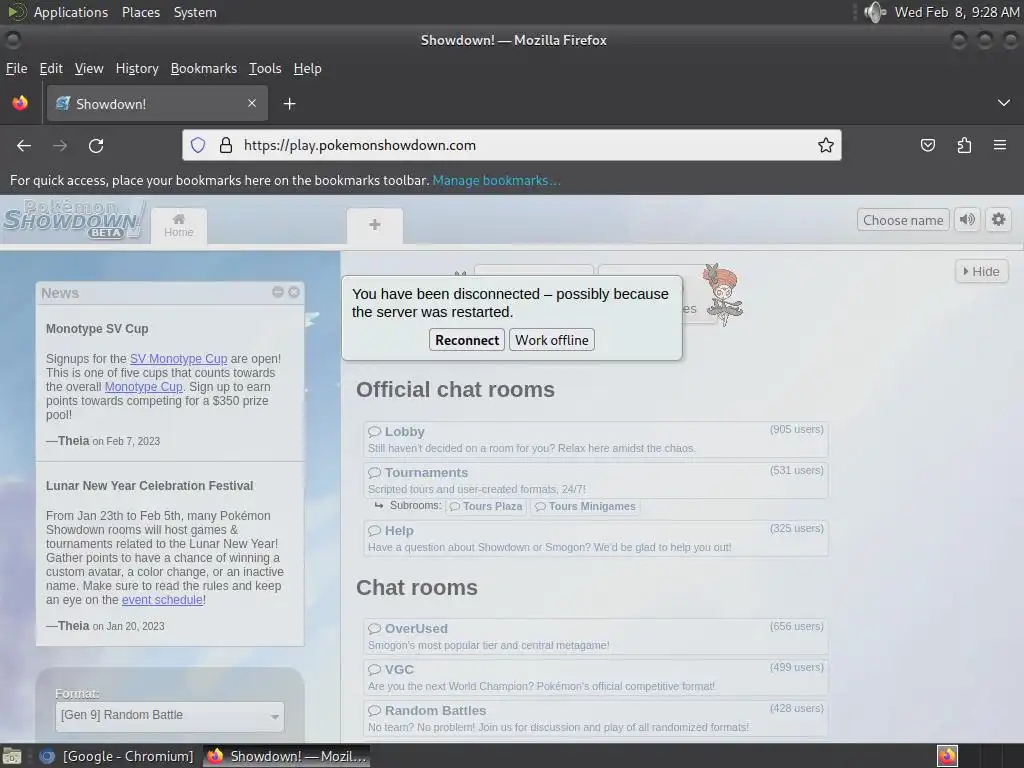Click the Pokémon Showdown BETA logo
This screenshot has width=1024, height=768.
(72, 219)
